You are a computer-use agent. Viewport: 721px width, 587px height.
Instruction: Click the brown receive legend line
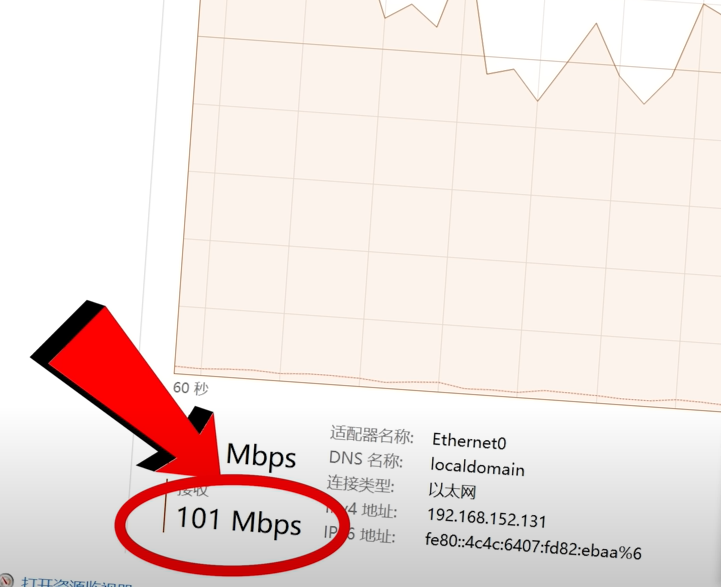[x=165, y=506]
